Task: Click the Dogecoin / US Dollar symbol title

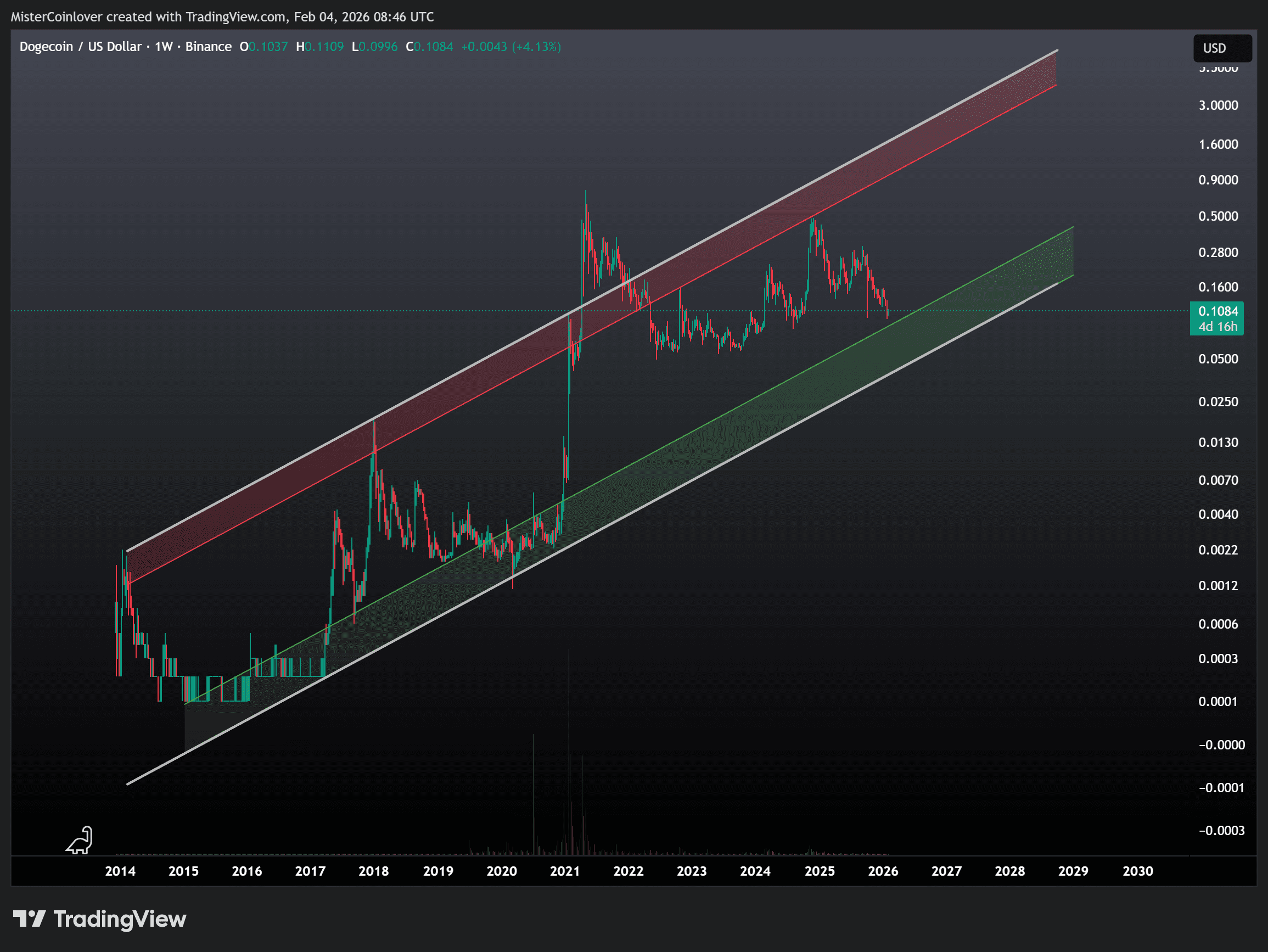Action: 80,47
